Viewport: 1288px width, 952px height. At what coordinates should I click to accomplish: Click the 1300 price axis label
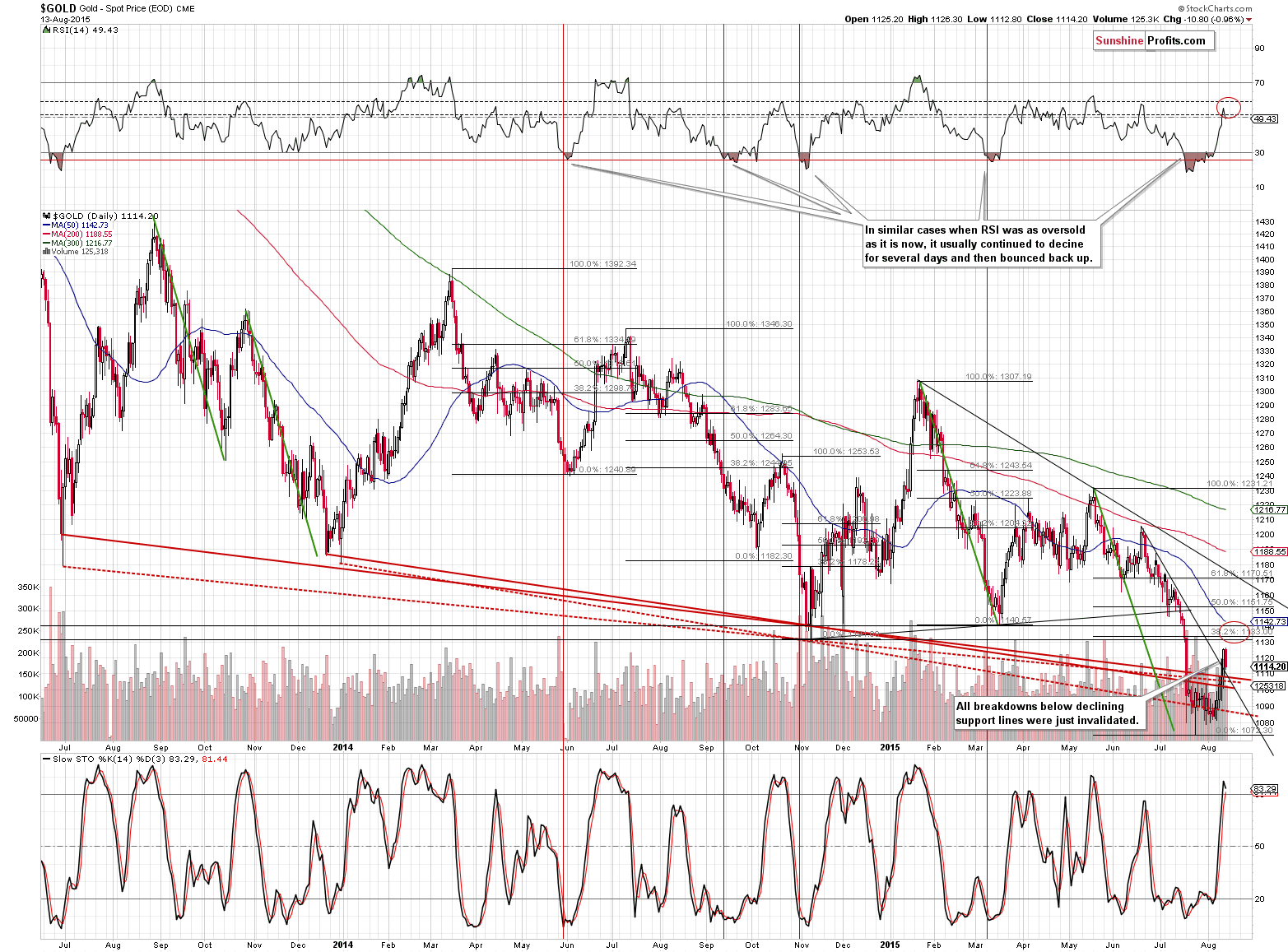1265,392
